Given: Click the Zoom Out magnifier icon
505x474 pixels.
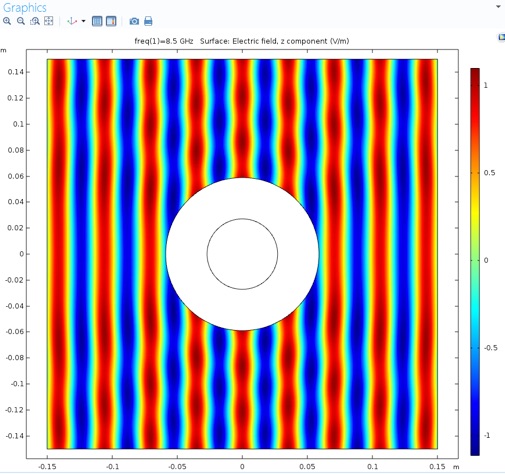Looking at the screenshot, I should pos(21,21).
